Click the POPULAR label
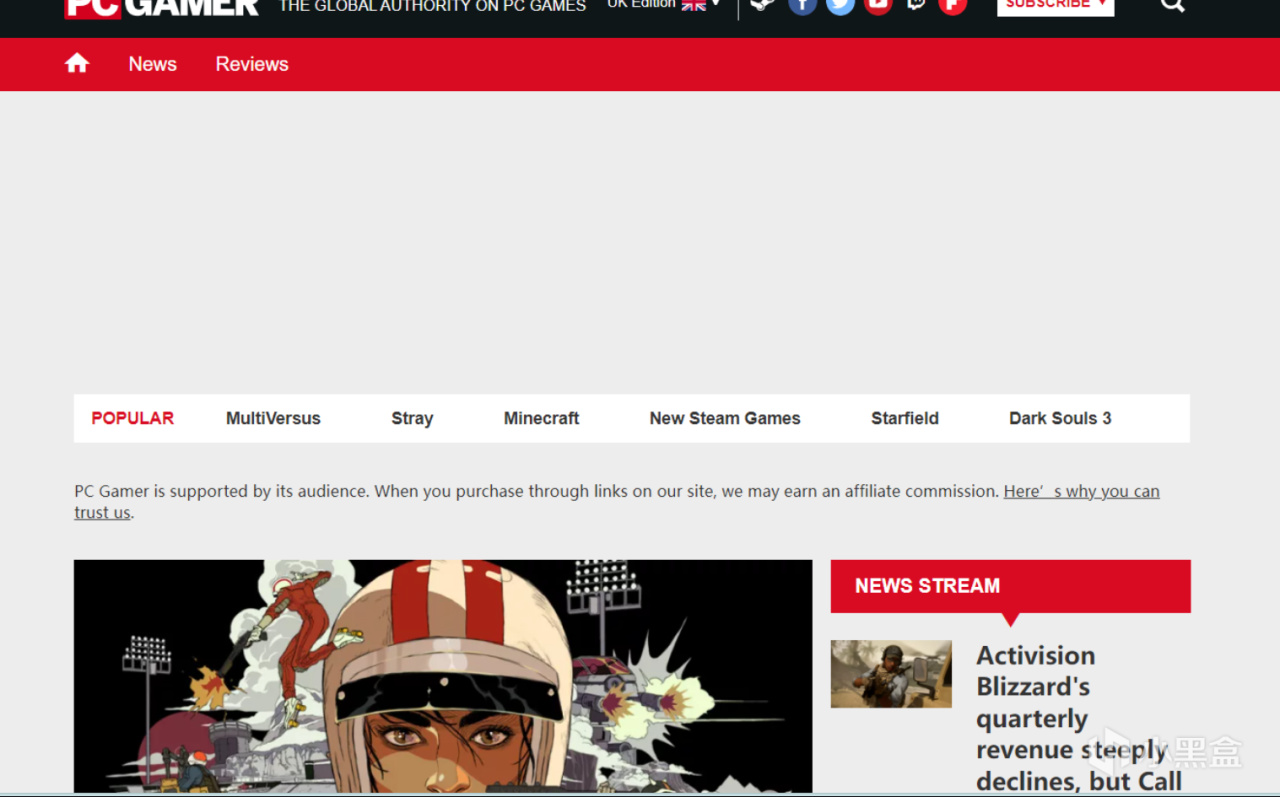The height and width of the screenshot is (797, 1280). [x=133, y=418]
